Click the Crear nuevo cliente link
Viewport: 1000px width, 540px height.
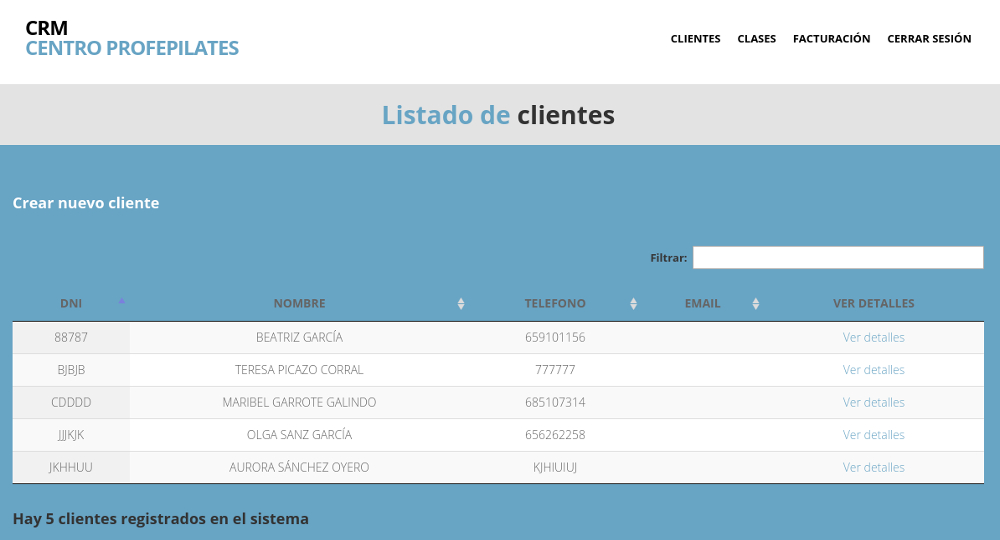point(86,203)
